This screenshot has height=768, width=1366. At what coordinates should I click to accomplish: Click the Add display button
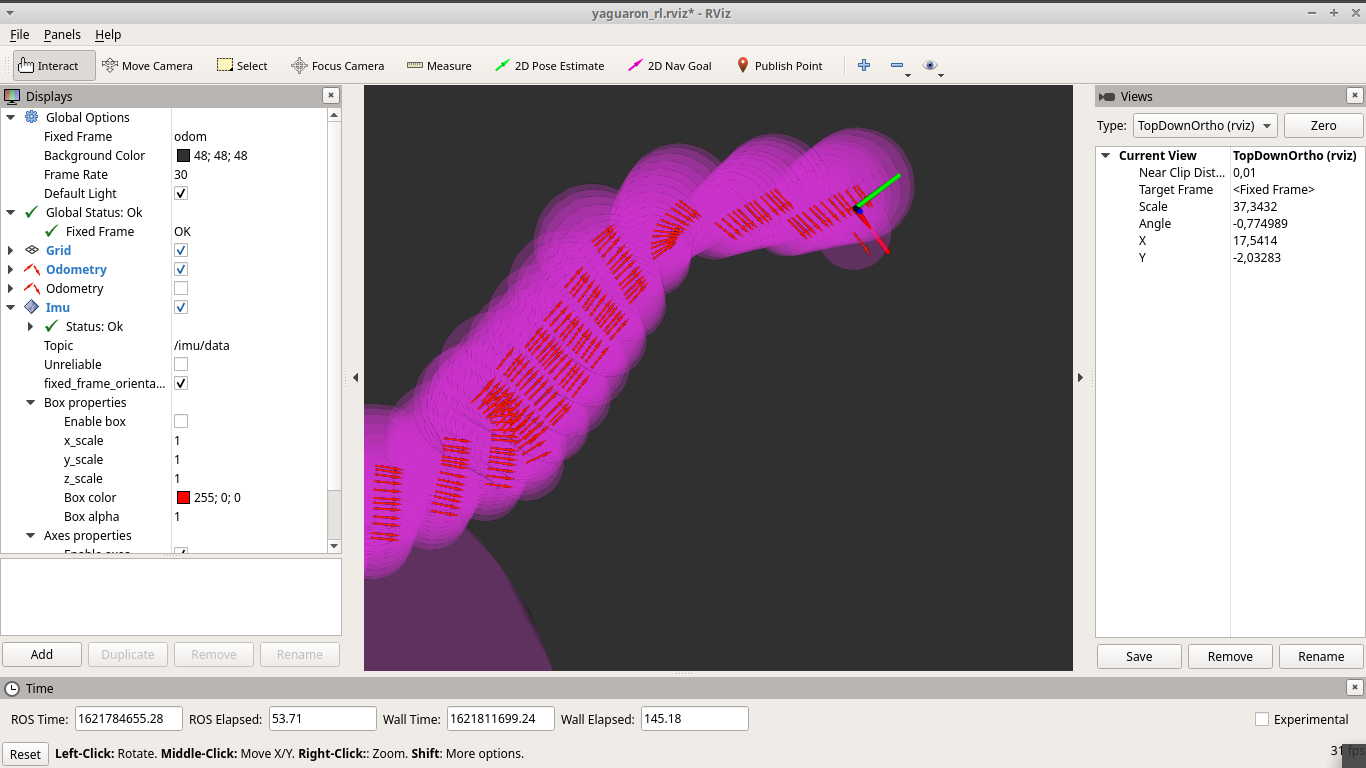(42, 654)
